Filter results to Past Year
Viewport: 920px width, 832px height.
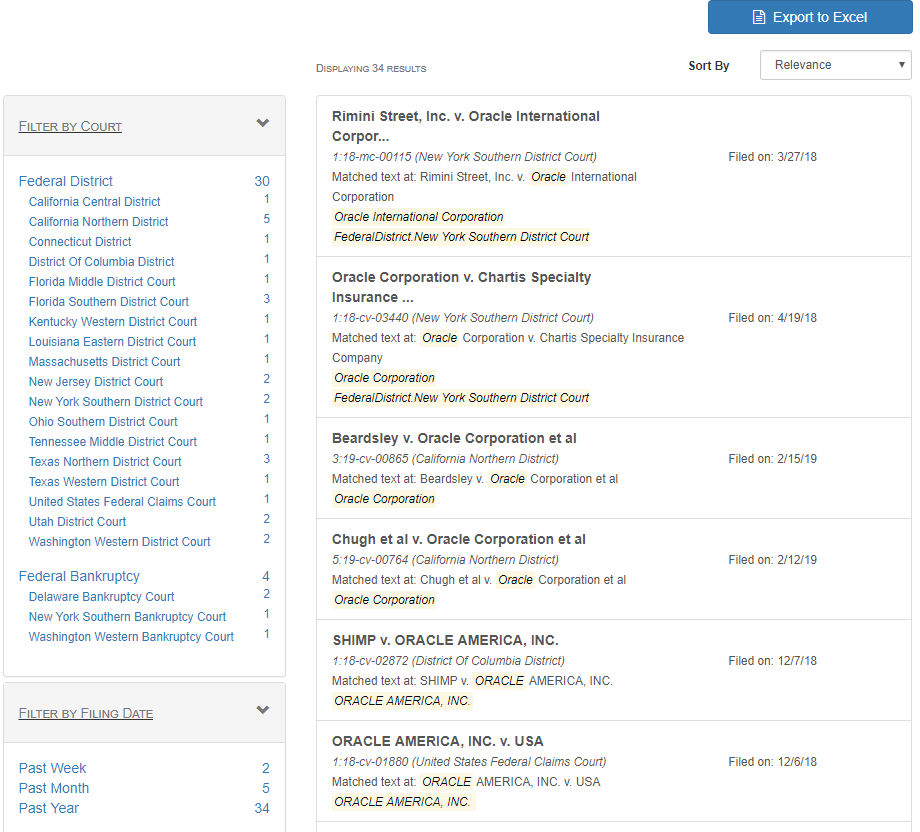(49, 808)
